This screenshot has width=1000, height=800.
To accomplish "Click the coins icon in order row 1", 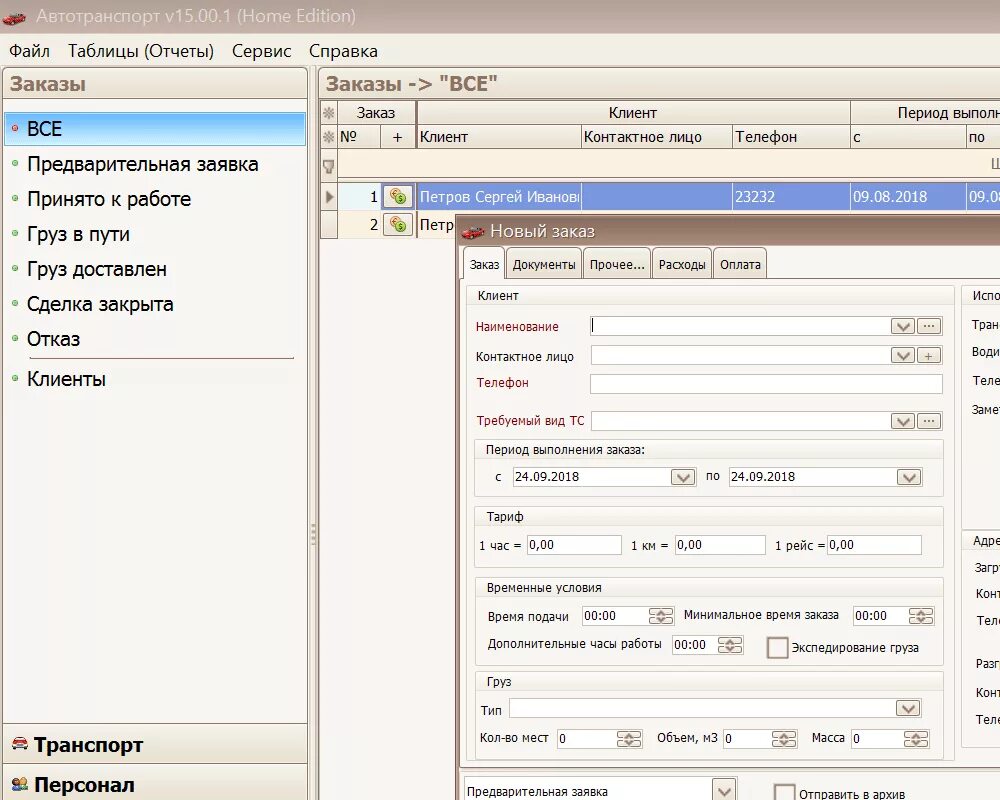I will pos(398,196).
